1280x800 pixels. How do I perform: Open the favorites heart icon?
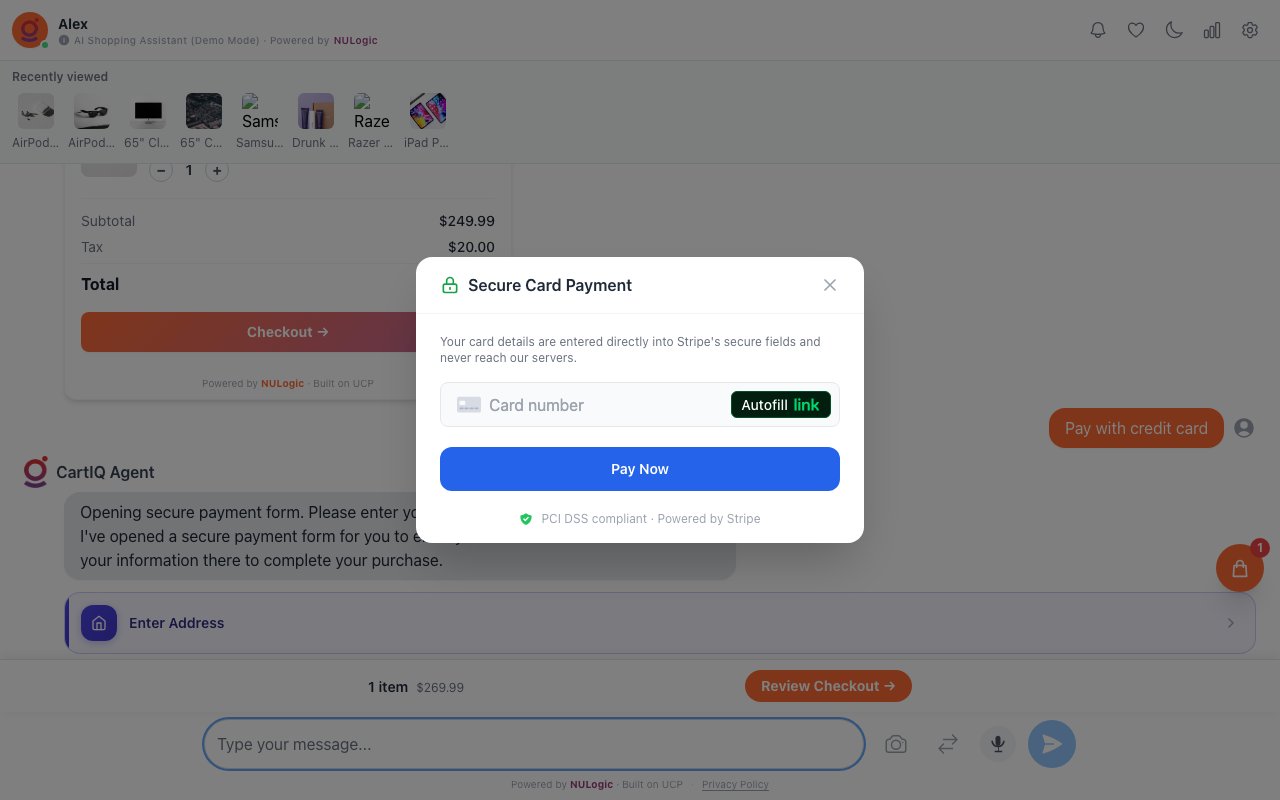click(1136, 30)
